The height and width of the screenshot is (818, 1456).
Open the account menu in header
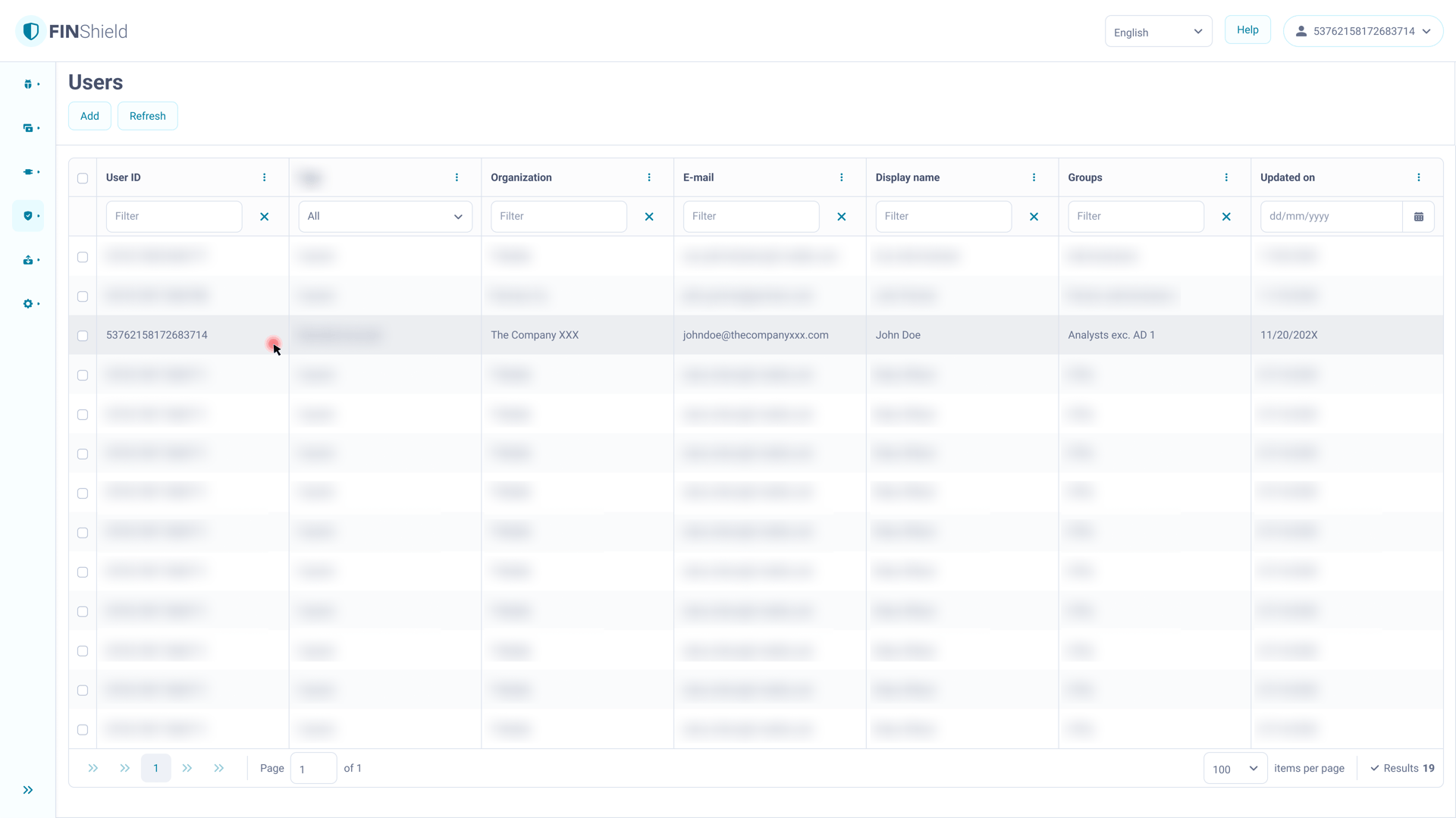[x=1363, y=32]
